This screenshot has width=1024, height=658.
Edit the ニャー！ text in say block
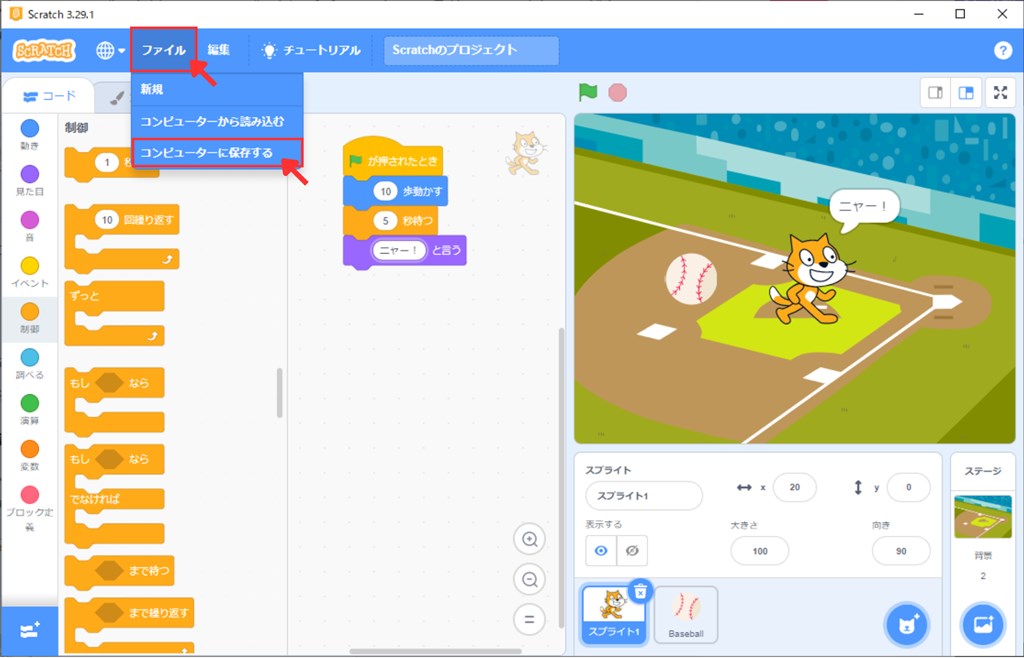(x=398, y=250)
